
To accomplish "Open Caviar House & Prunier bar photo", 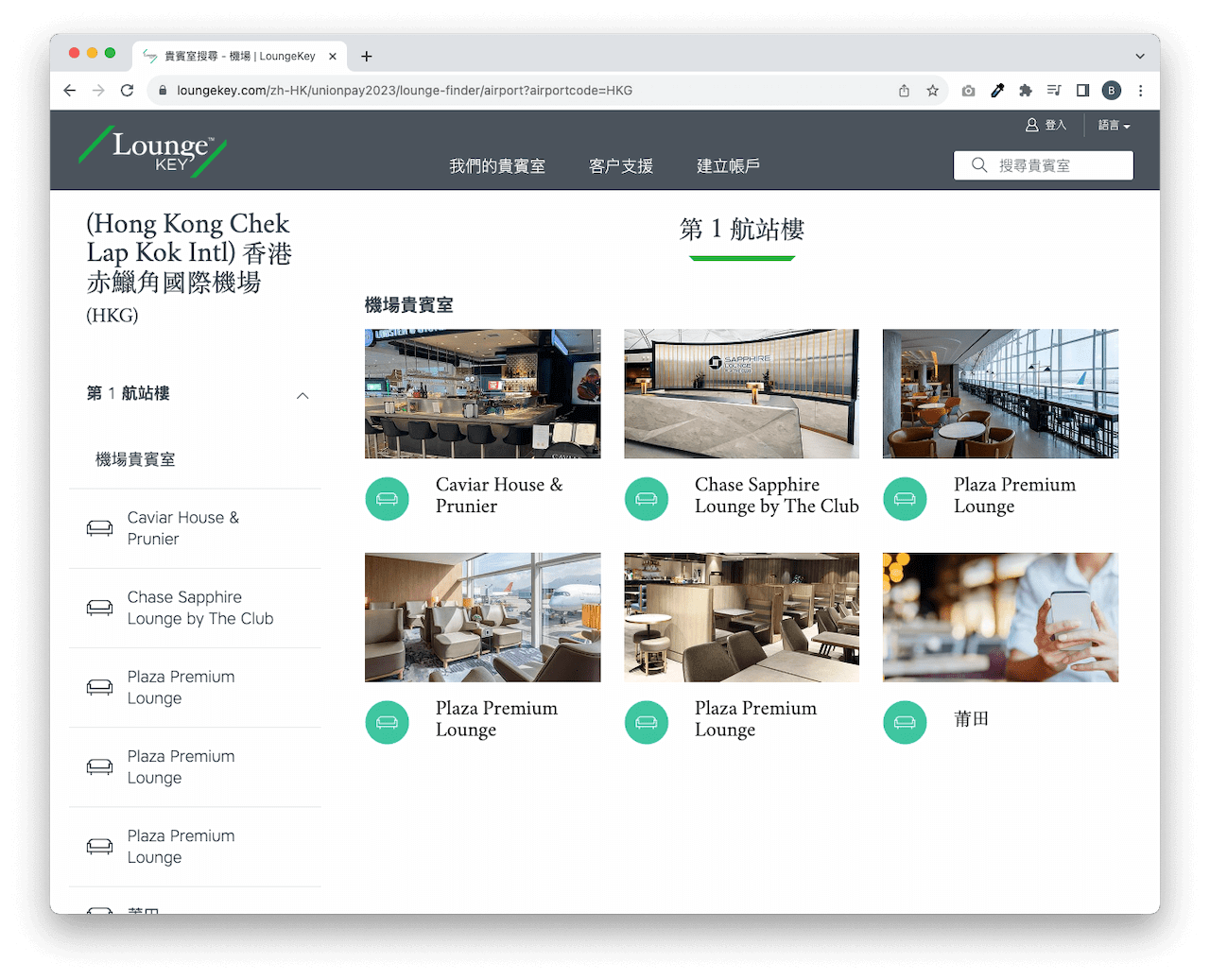I will [x=483, y=394].
